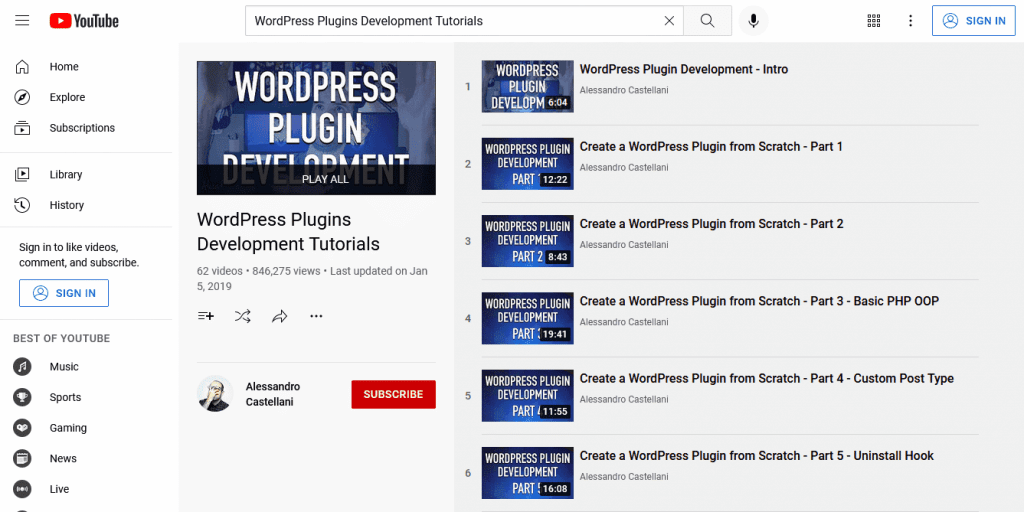Open Create a WordPress Plugin Part 2 title
The height and width of the screenshot is (512, 1024).
(712, 223)
